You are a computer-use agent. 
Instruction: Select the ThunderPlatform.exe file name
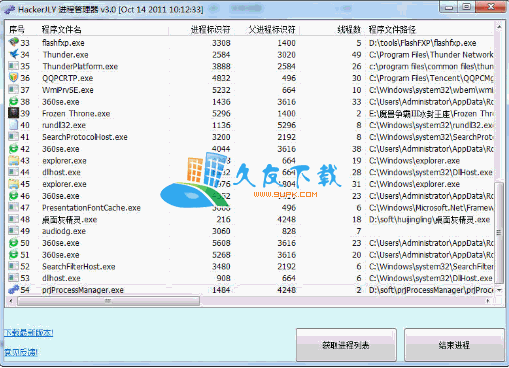[x=80, y=66]
